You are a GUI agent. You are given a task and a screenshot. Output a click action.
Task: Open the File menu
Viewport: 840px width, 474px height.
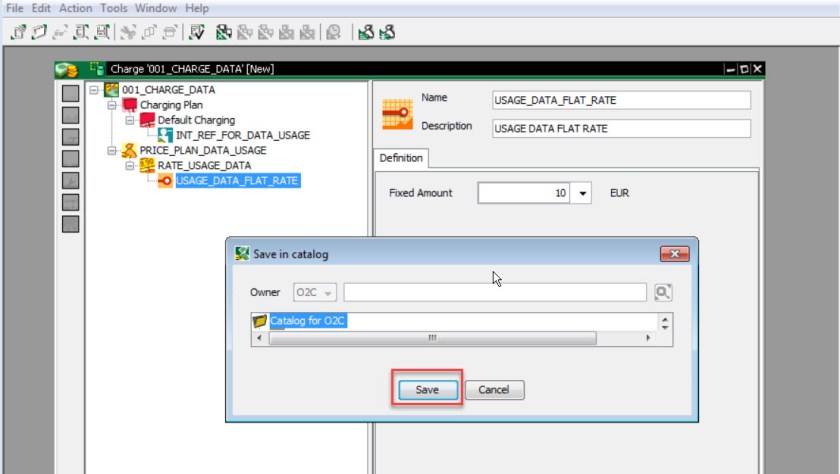[14, 9]
